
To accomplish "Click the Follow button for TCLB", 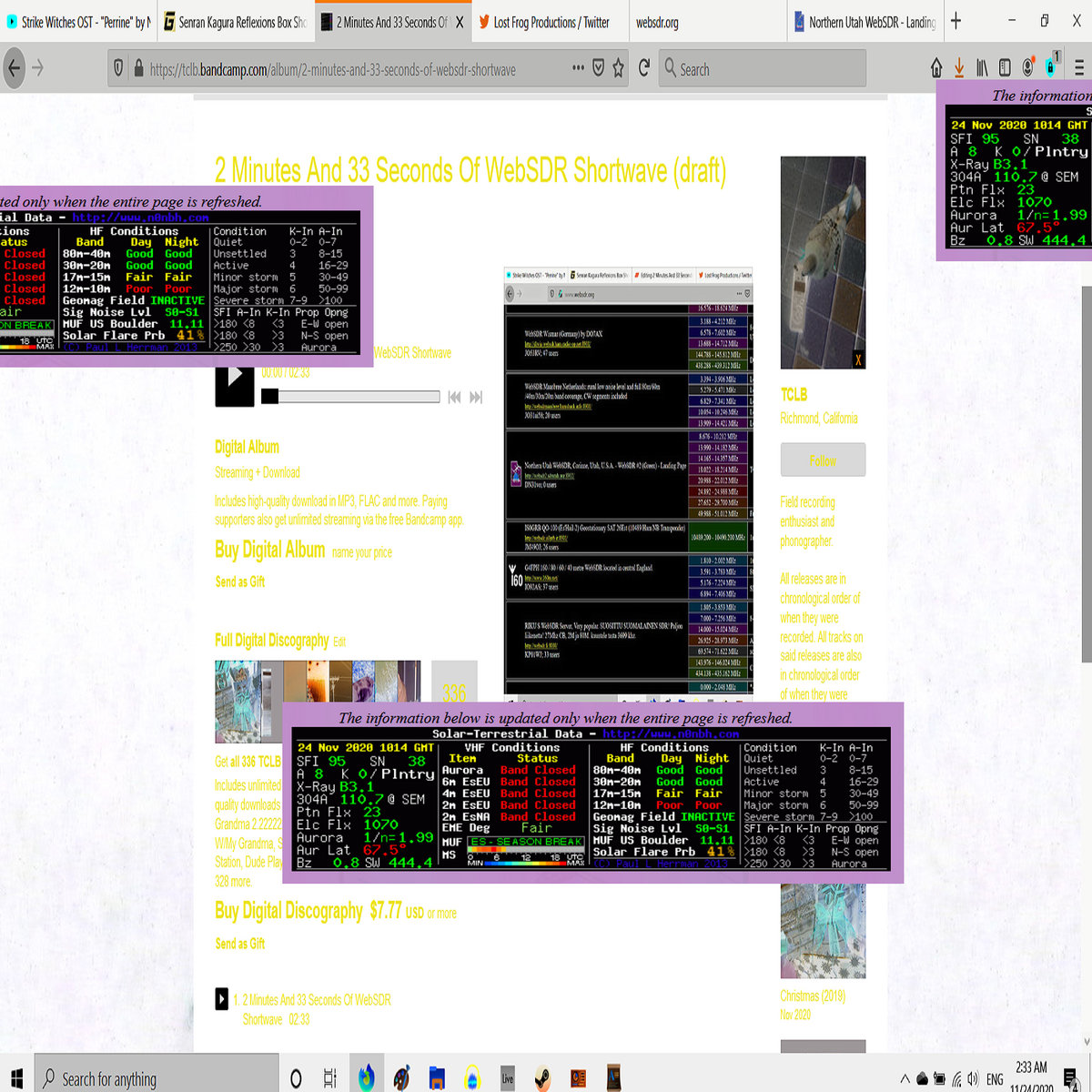I will tap(823, 460).
